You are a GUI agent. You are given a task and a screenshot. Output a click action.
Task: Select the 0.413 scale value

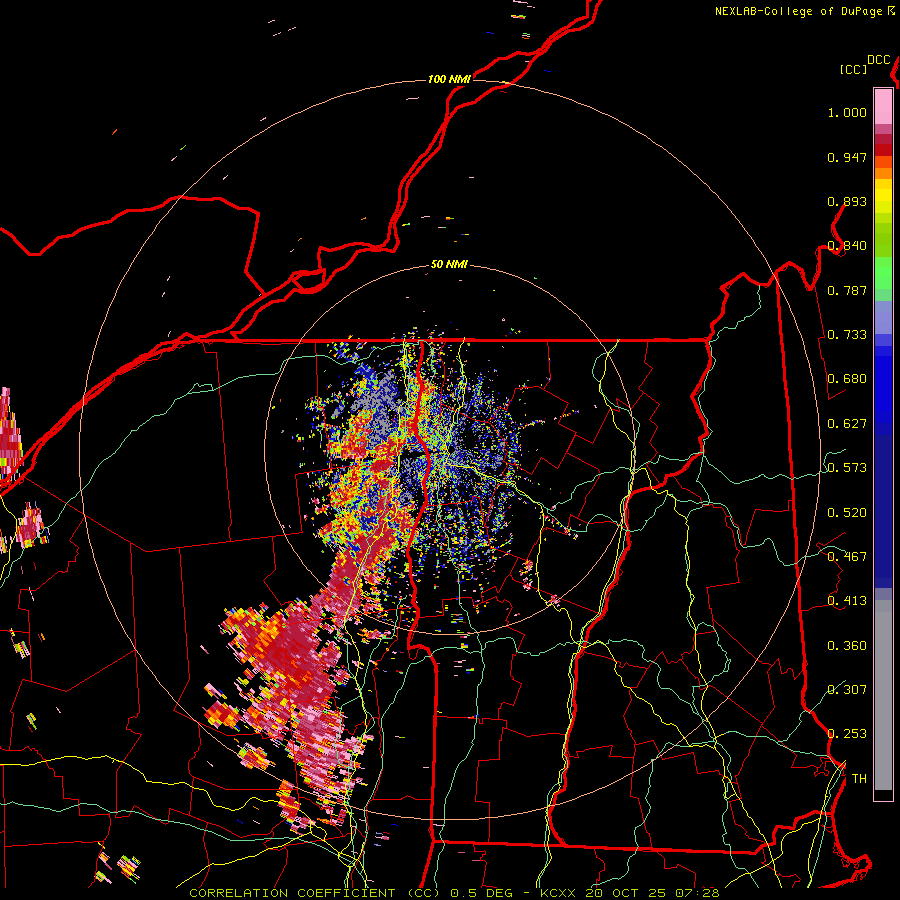pyautogui.click(x=847, y=601)
